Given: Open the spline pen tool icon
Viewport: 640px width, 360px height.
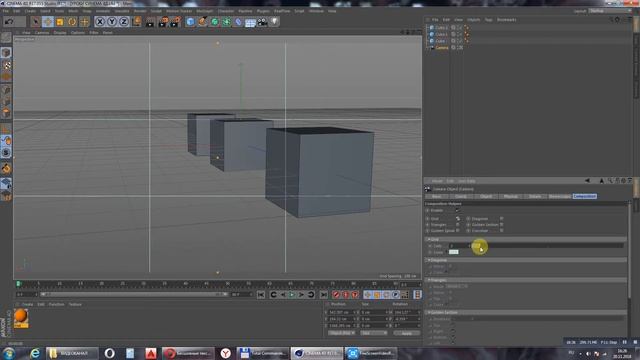Looking at the screenshot, I should tap(202, 22).
